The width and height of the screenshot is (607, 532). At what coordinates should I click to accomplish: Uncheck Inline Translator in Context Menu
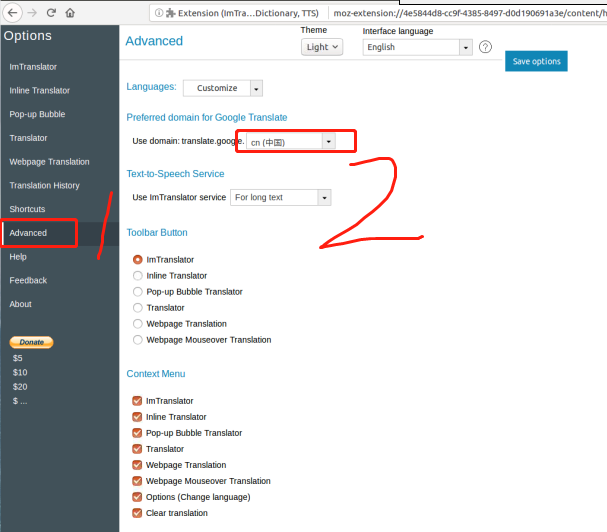137,417
